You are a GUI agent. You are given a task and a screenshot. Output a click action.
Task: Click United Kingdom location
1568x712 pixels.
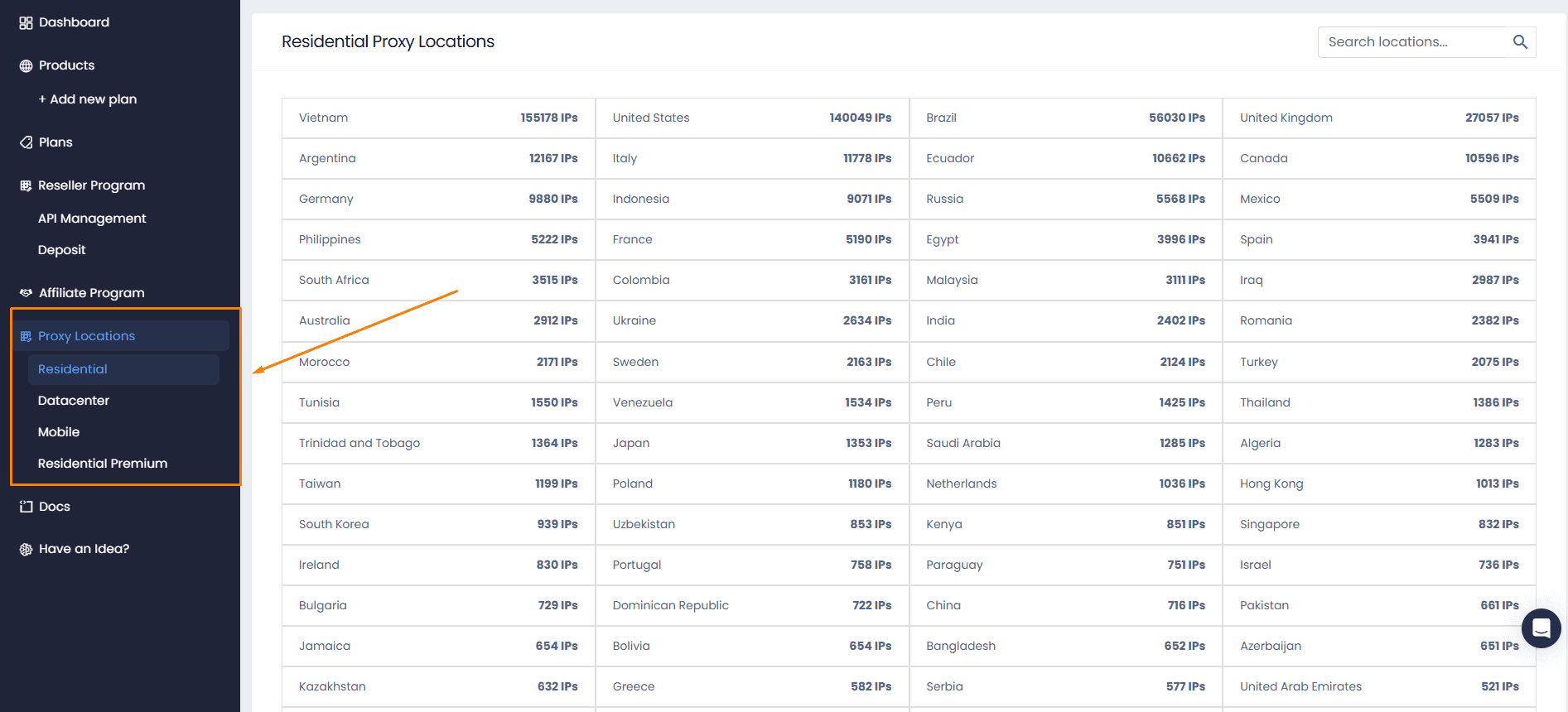[1379, 118]
